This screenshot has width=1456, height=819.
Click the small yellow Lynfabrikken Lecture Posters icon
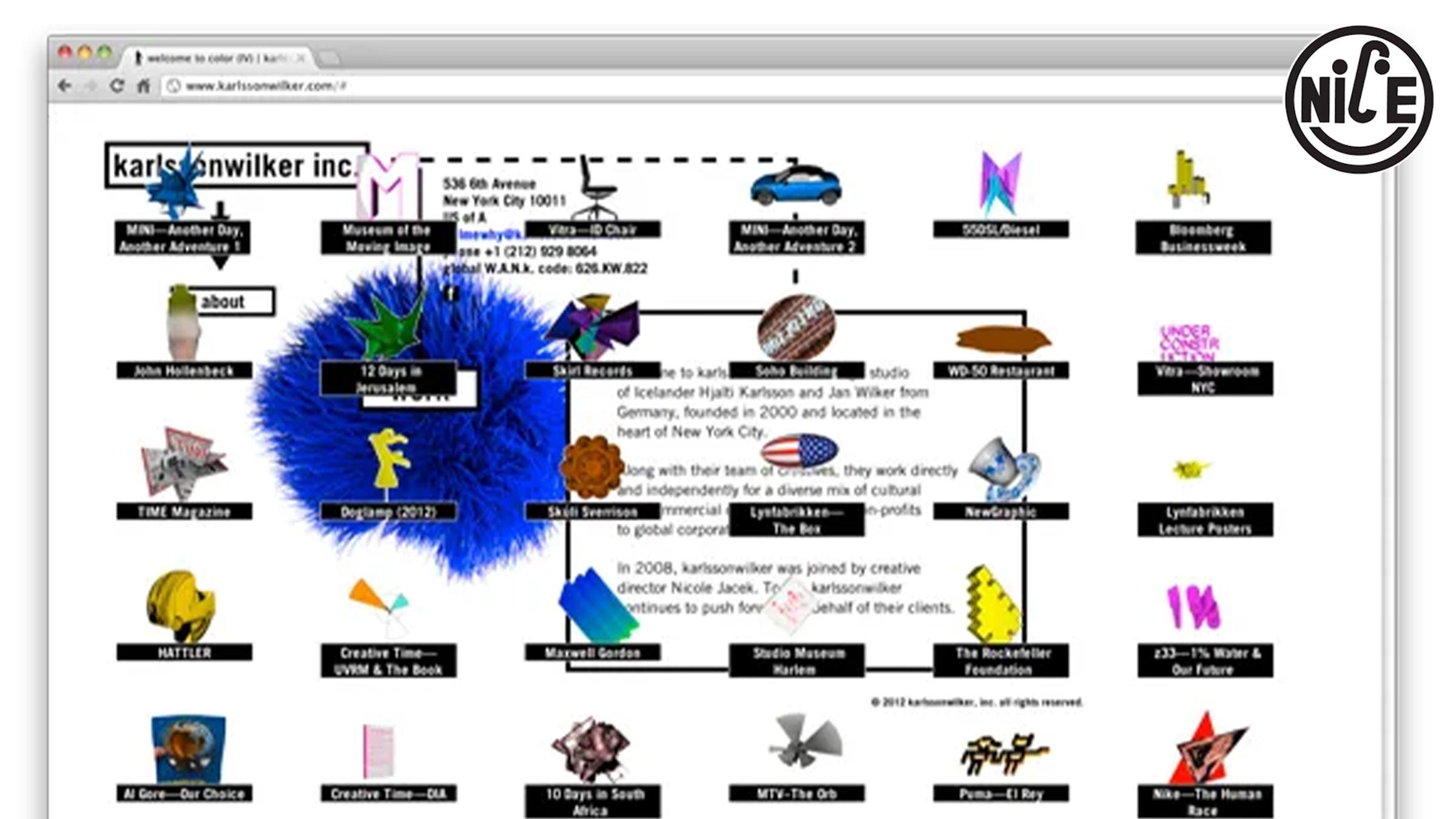pos(1190,468)
